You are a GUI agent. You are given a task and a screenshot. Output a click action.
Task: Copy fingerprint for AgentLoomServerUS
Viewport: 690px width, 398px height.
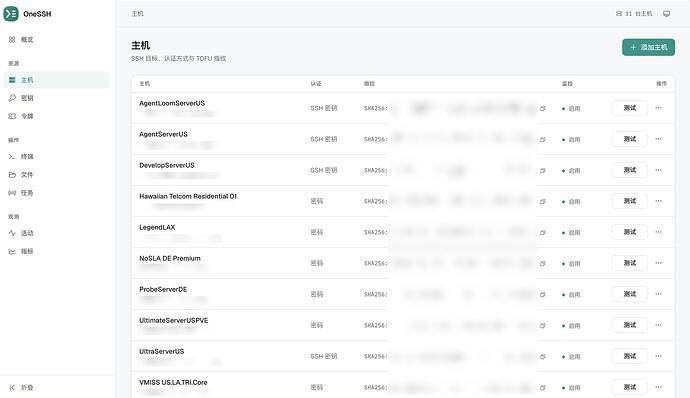[543, 108]
